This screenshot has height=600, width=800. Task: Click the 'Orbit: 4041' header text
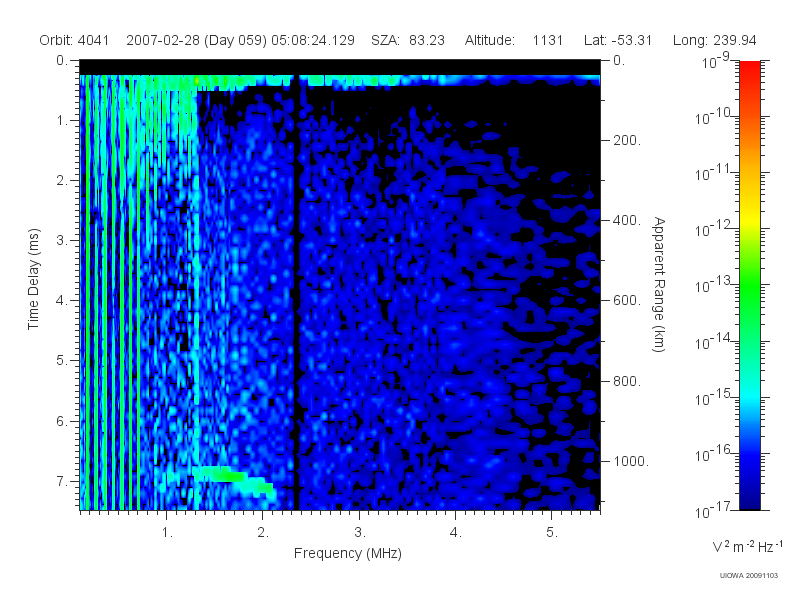click(74, 40)
